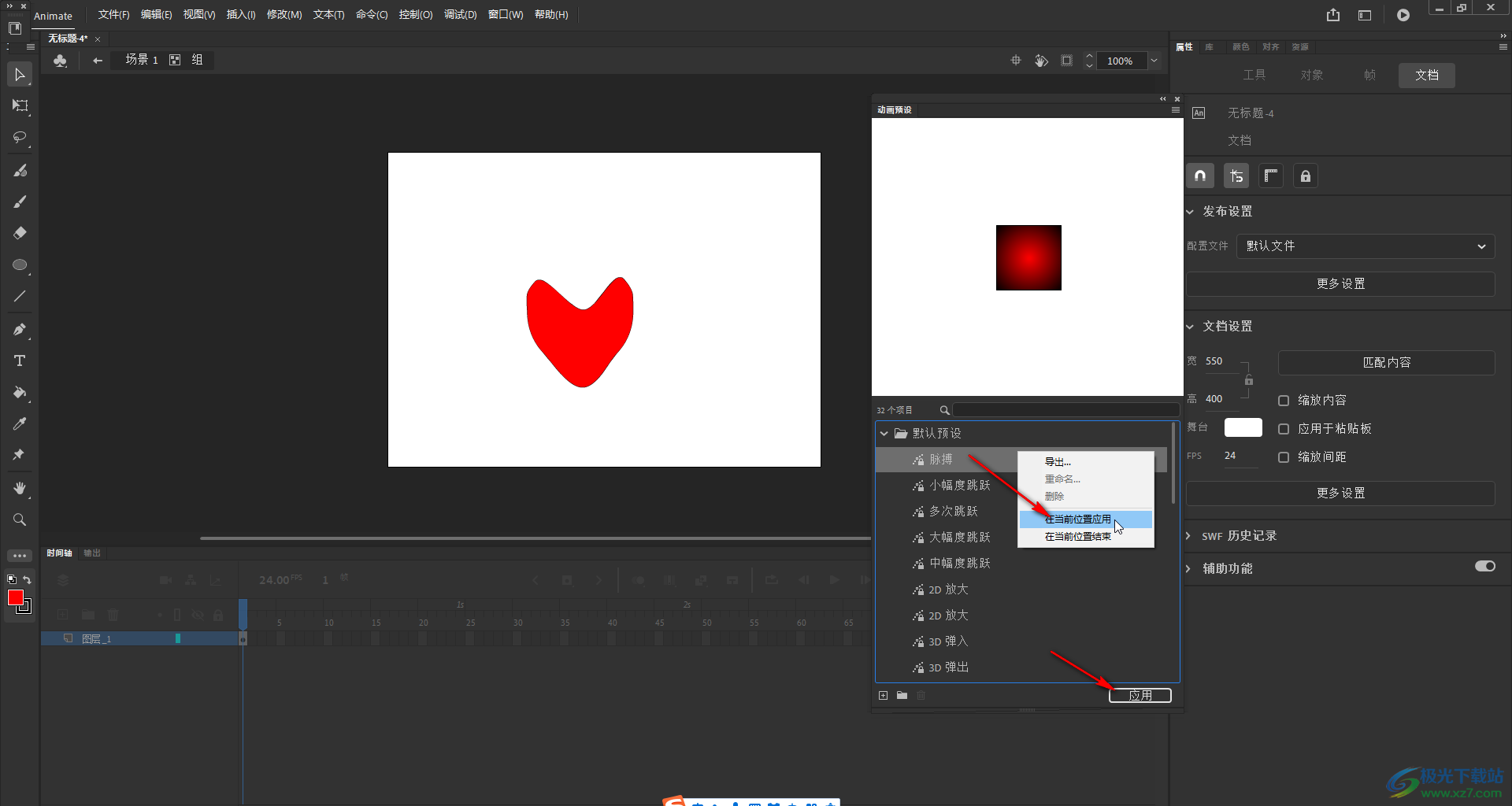Collapse the 默认预设 folder
Screen dimensions: 1512x806
click(x=884, y=434)
